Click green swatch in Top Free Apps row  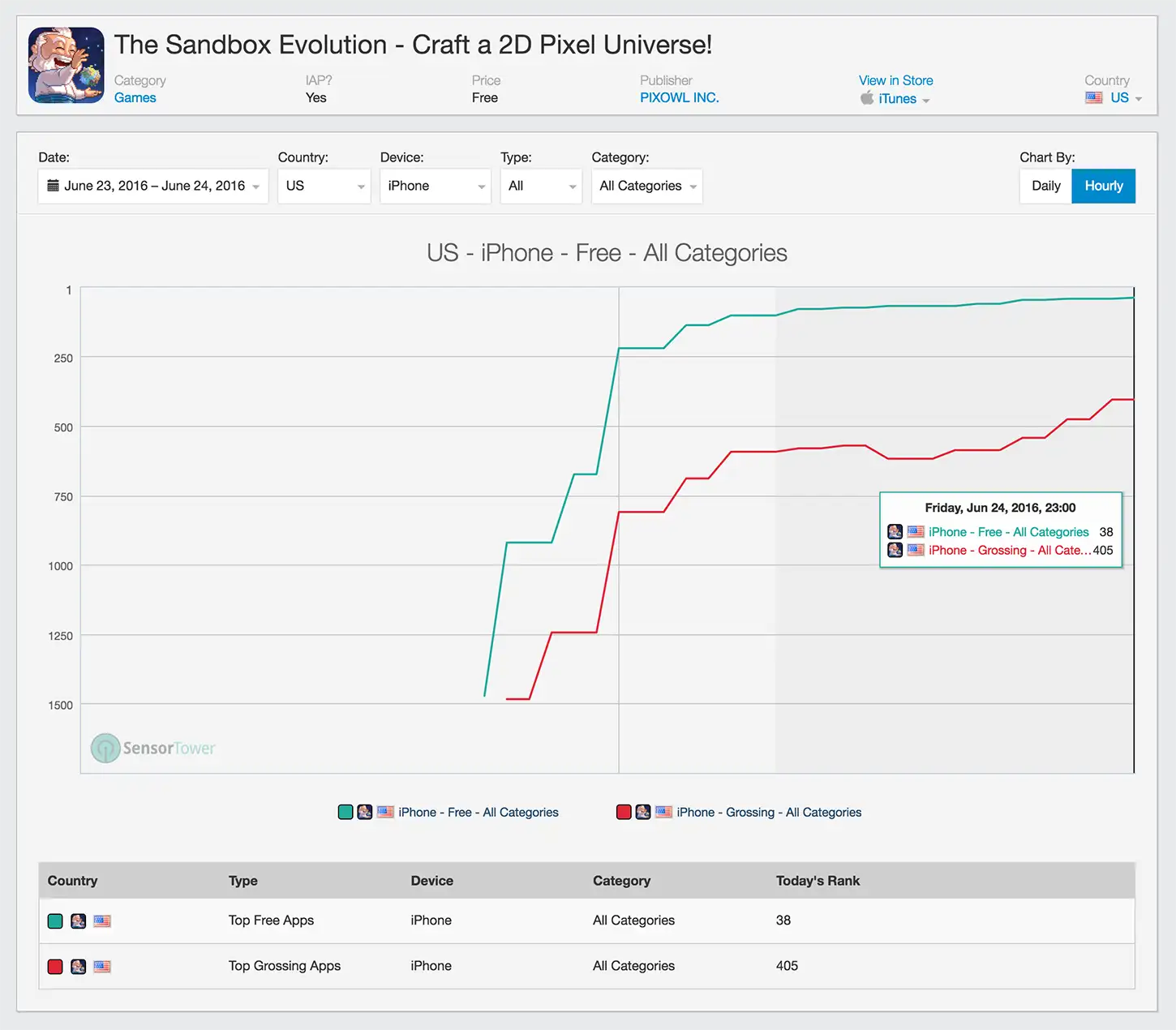point(55,921)
